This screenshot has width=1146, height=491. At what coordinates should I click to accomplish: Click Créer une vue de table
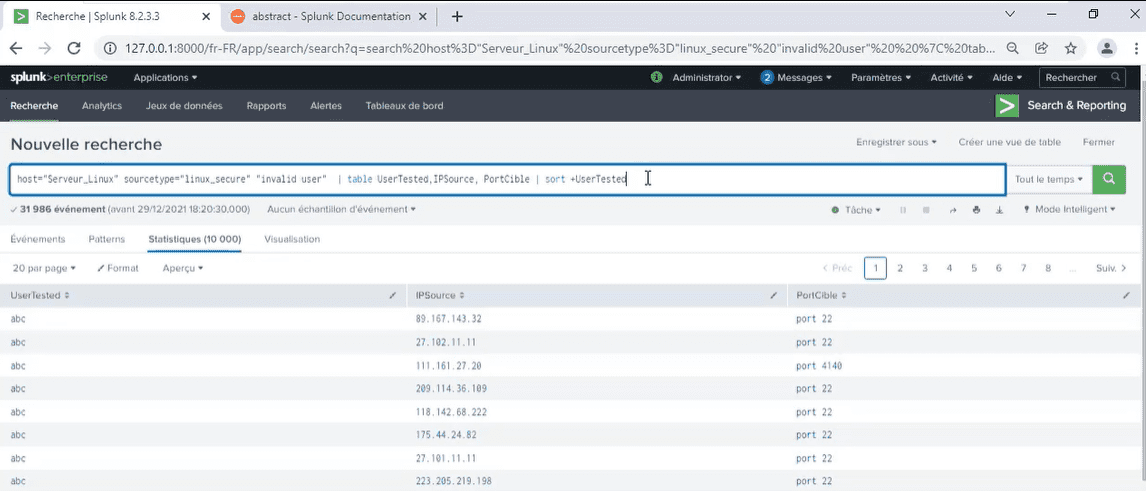point(1009,142)
